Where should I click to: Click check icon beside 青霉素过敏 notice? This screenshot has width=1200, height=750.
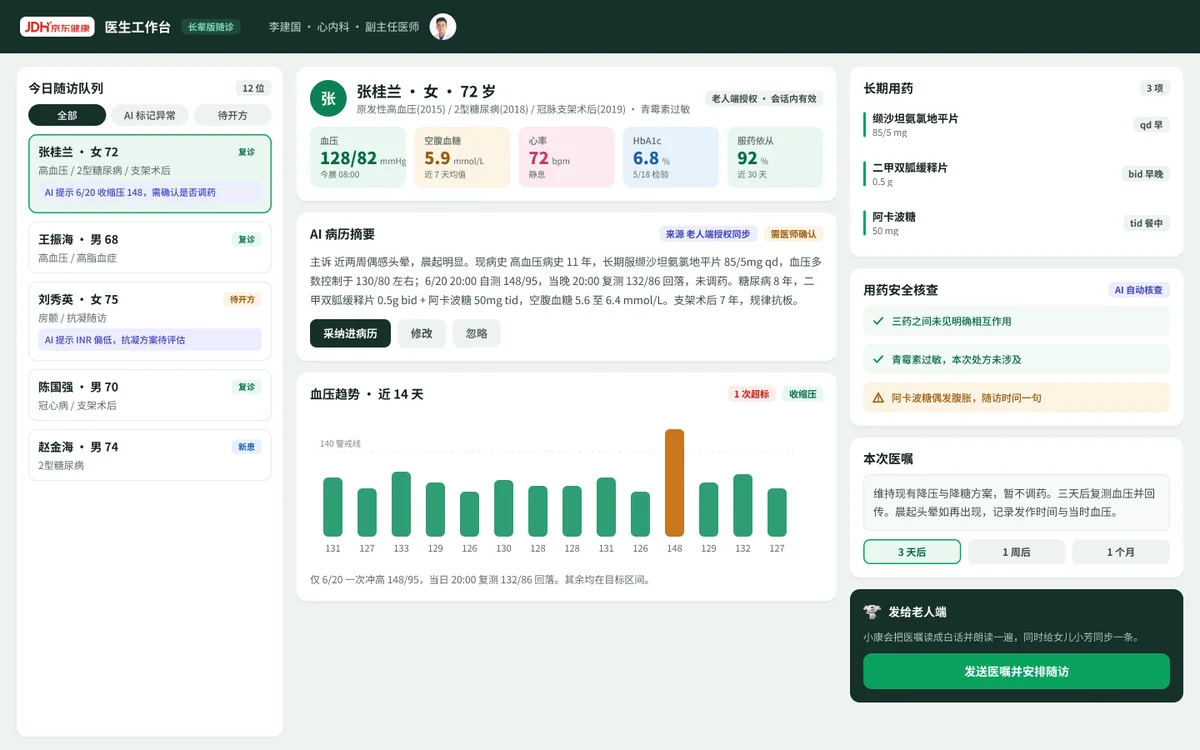tap(878, 359)
